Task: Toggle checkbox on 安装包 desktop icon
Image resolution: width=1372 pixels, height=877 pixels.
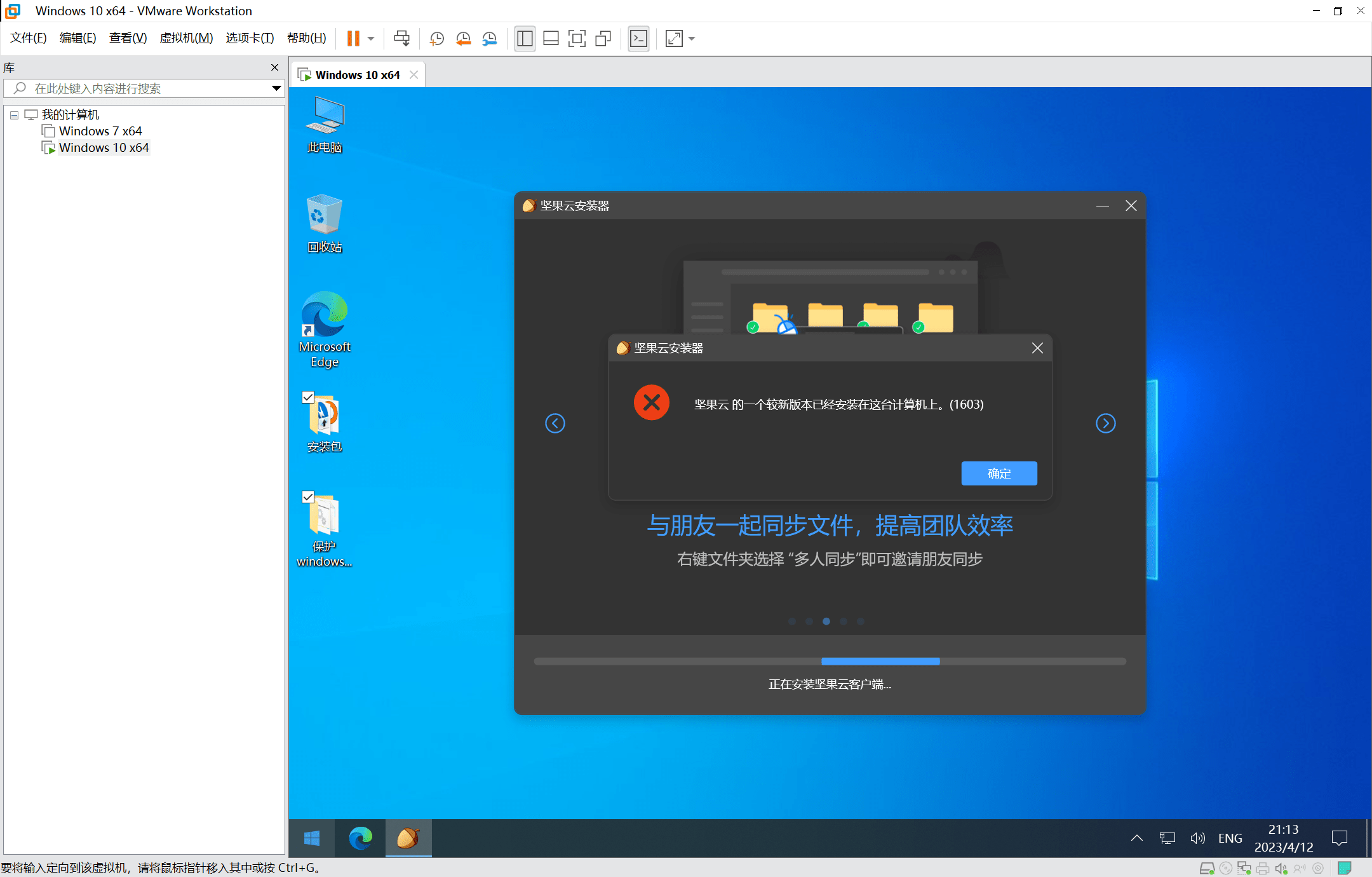Action: tap(308, 397)
